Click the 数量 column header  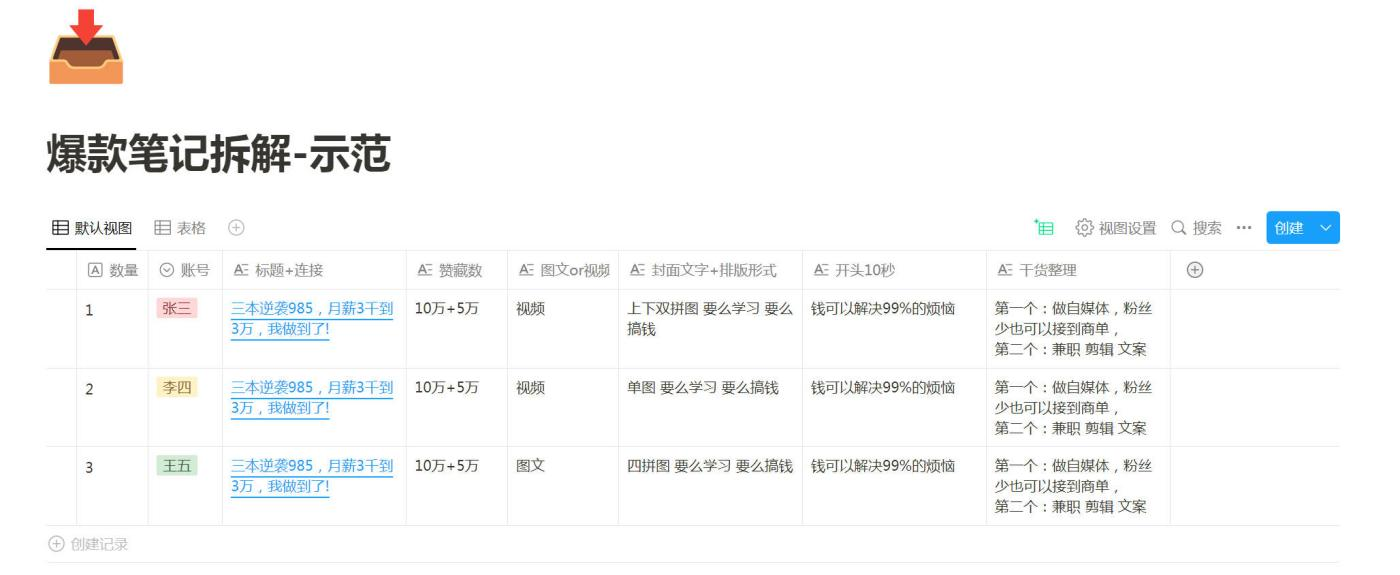tap(112, 270)
